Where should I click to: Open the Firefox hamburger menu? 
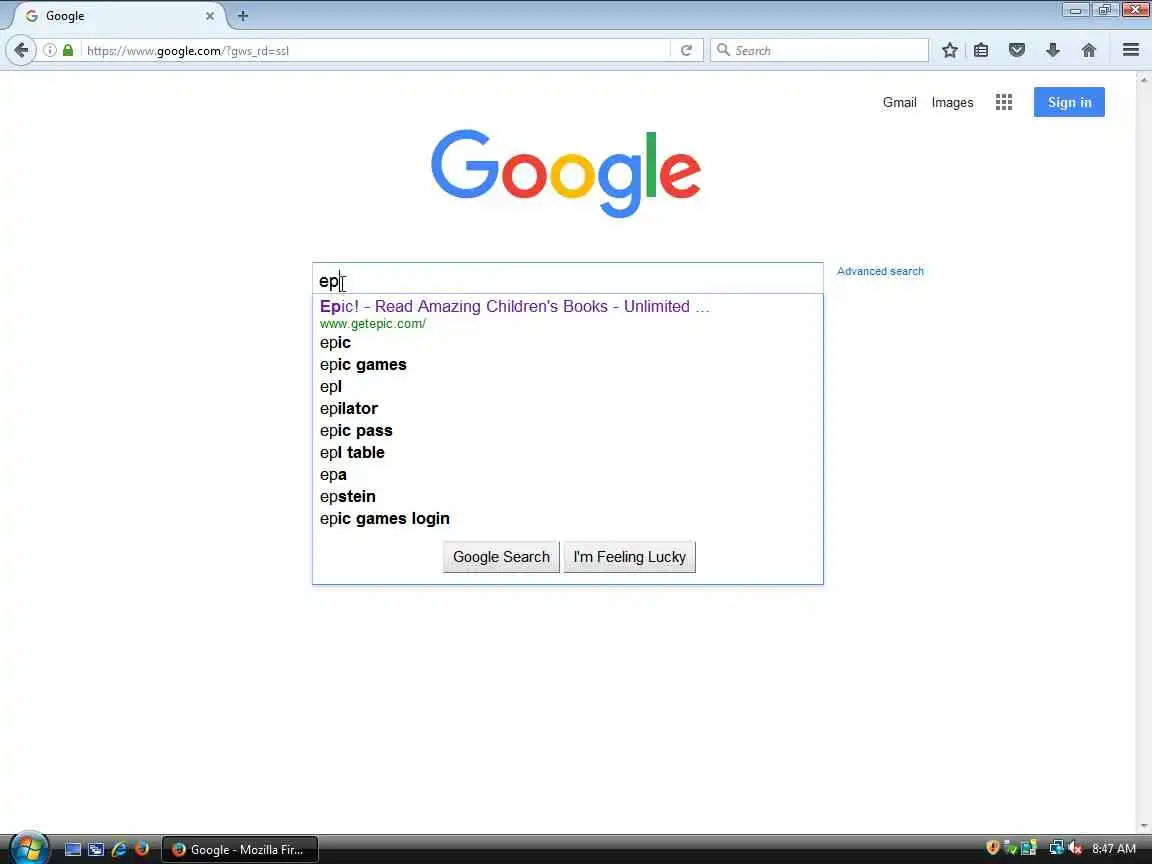pos(1131,50)
